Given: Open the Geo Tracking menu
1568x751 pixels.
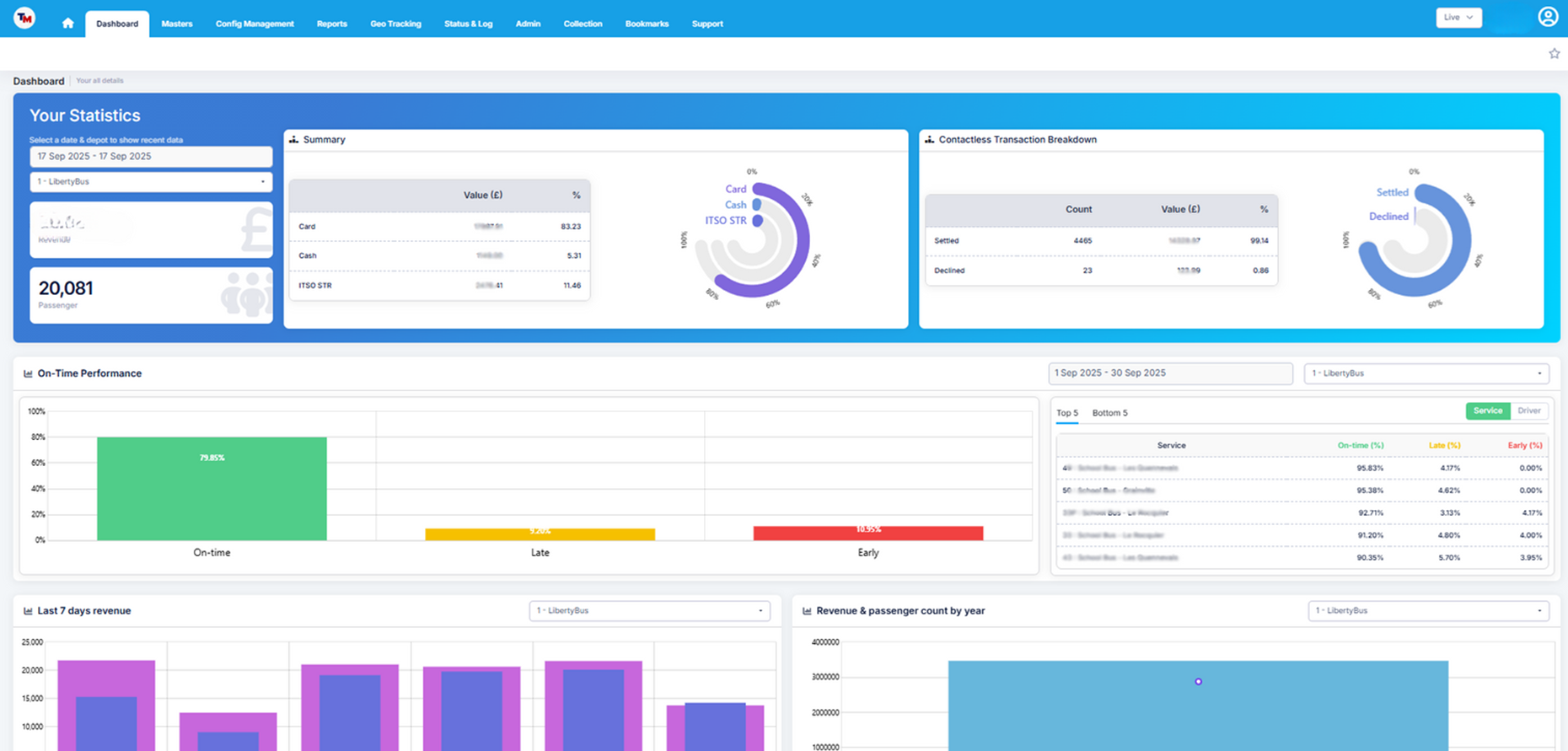Looking at the screenshot, I should point(395,24).
